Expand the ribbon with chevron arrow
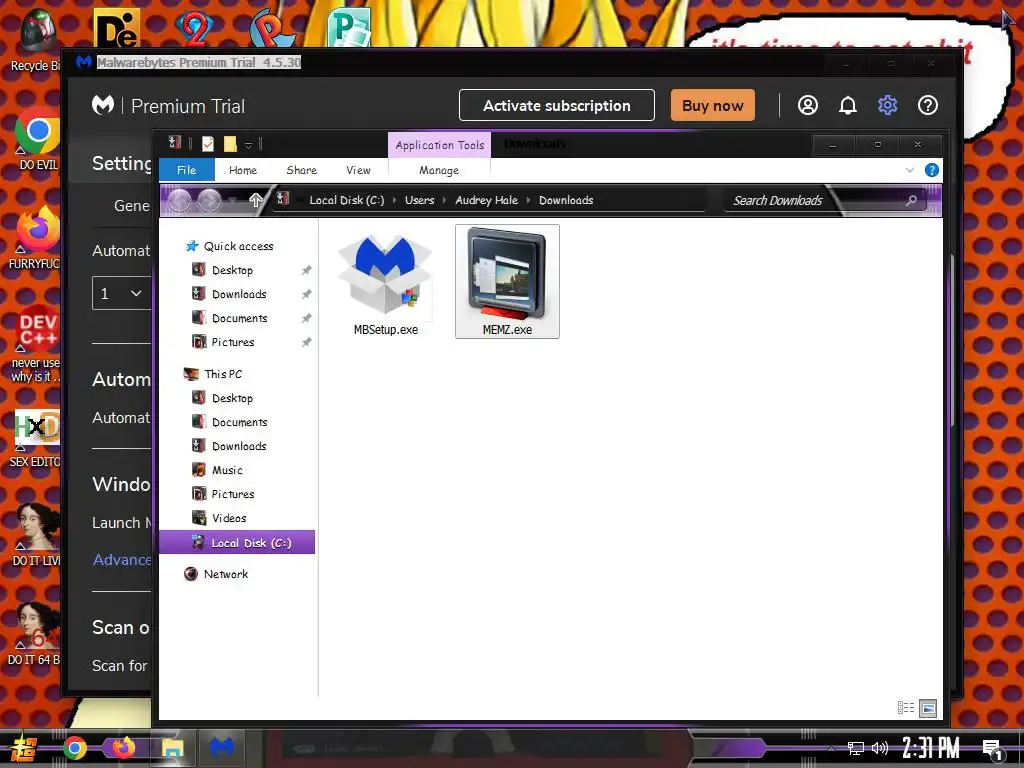This screenshot has width=1024, height=768. pos(910,170)
